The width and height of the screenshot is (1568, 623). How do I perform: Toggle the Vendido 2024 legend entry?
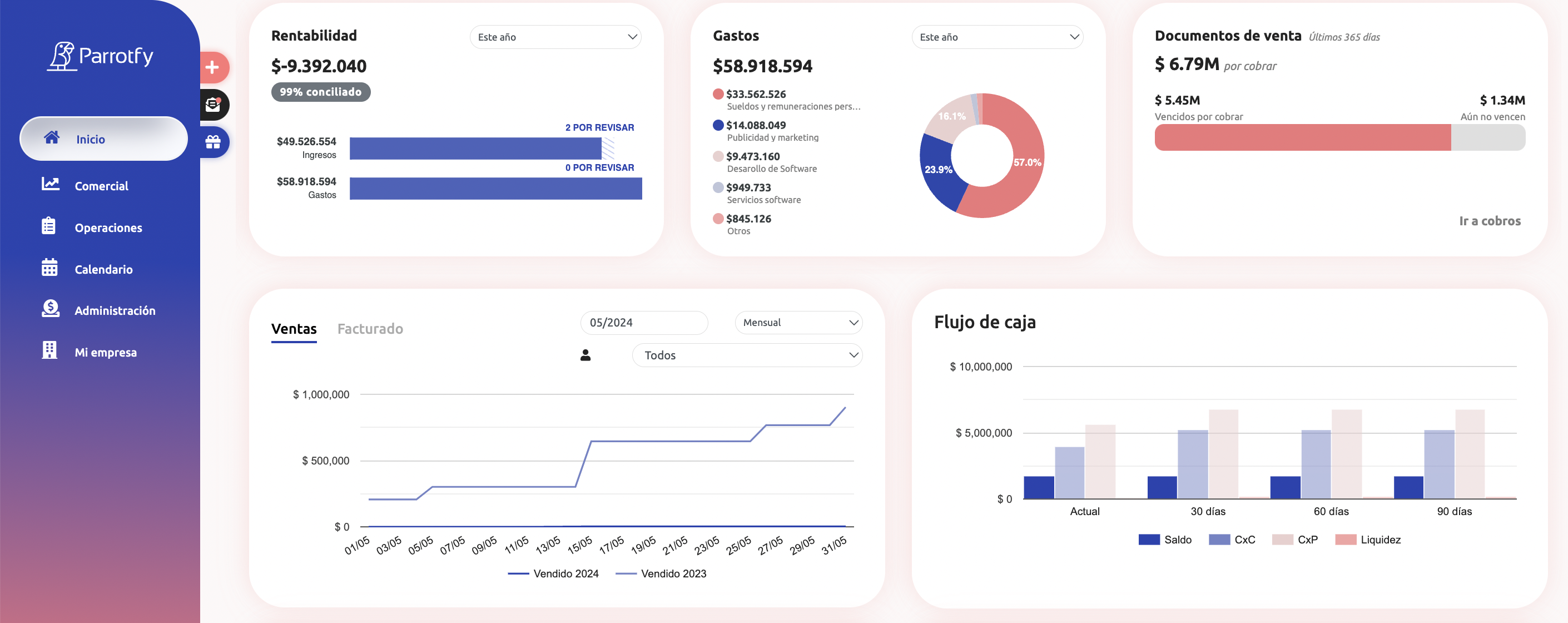tap(553, 573)
